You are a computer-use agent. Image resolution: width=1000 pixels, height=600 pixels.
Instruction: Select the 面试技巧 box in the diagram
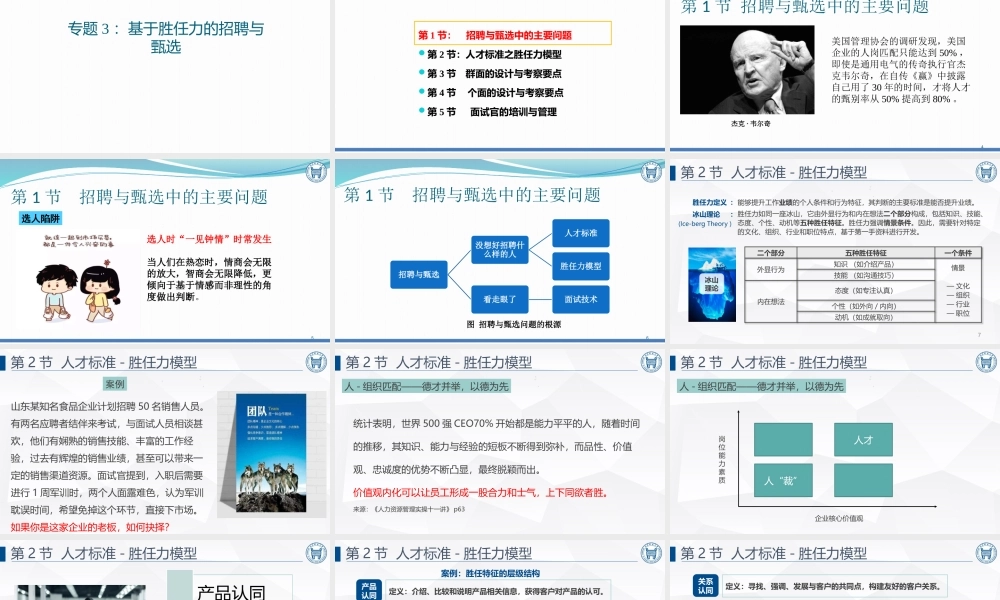click(580, 300)
